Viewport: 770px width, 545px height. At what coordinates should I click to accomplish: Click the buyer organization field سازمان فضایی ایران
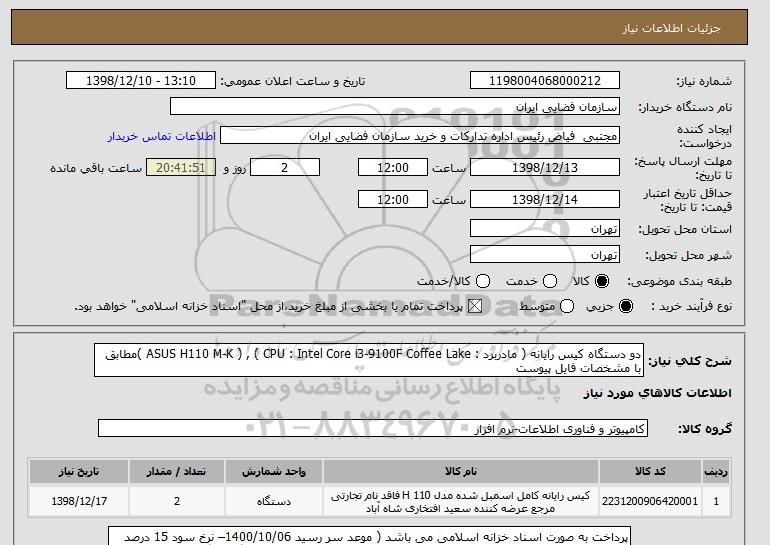click(395, 107)
